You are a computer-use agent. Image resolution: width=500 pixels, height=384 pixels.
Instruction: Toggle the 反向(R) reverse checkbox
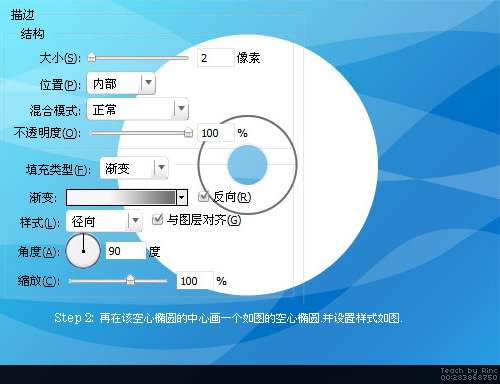203,197
